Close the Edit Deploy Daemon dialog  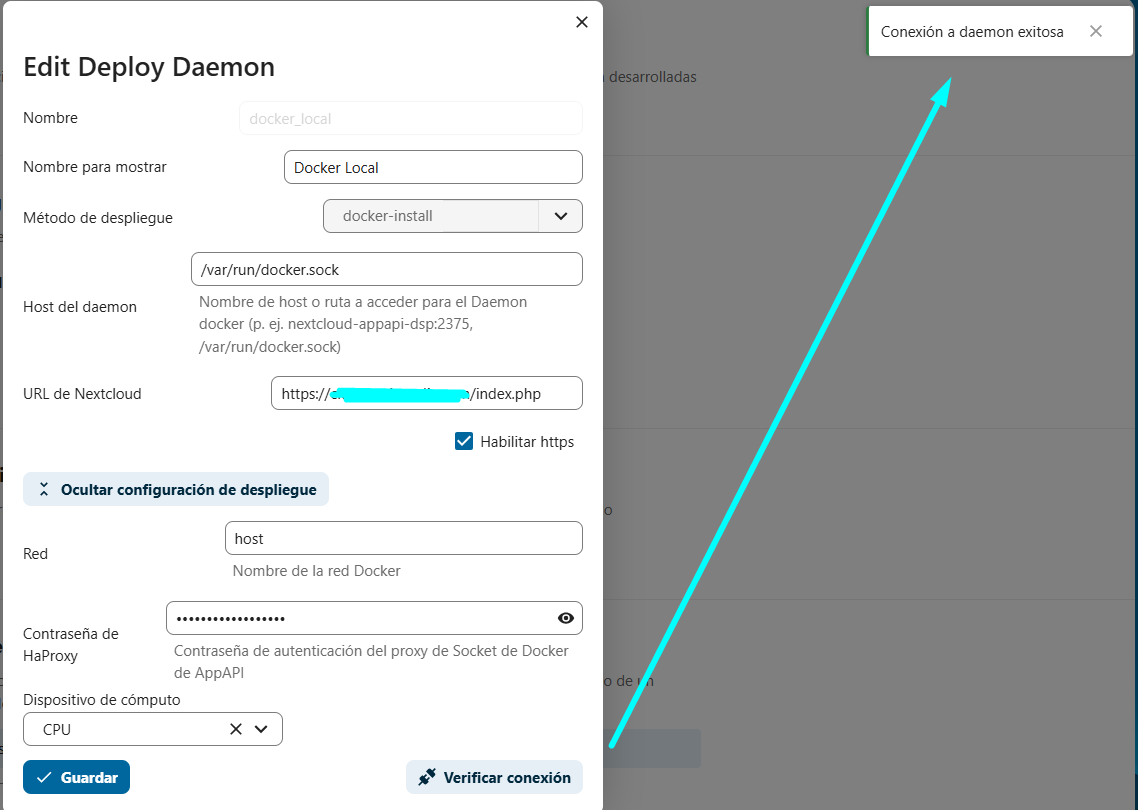point(582,22)
